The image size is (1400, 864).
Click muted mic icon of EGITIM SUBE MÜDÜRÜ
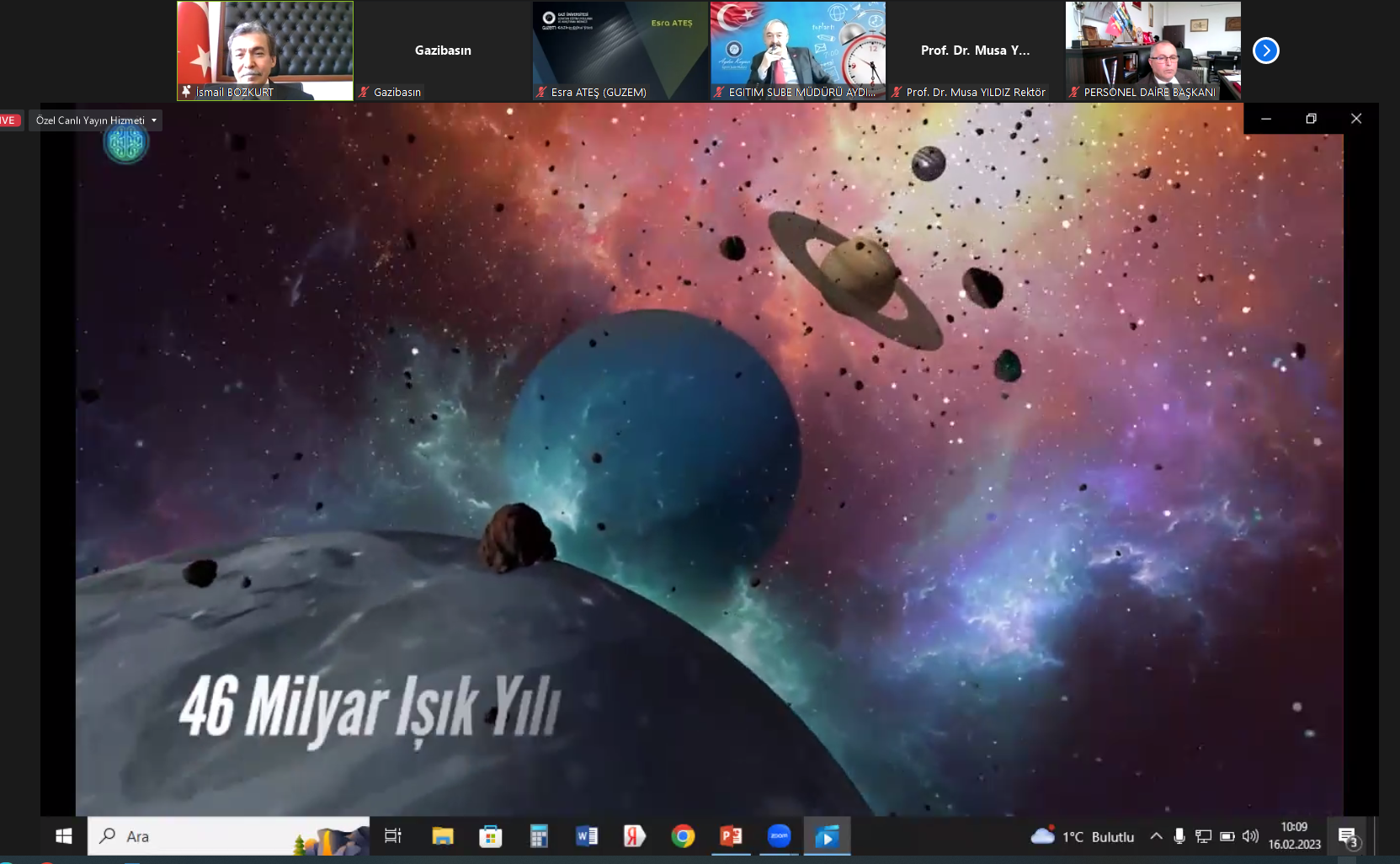tap(719, 92)
